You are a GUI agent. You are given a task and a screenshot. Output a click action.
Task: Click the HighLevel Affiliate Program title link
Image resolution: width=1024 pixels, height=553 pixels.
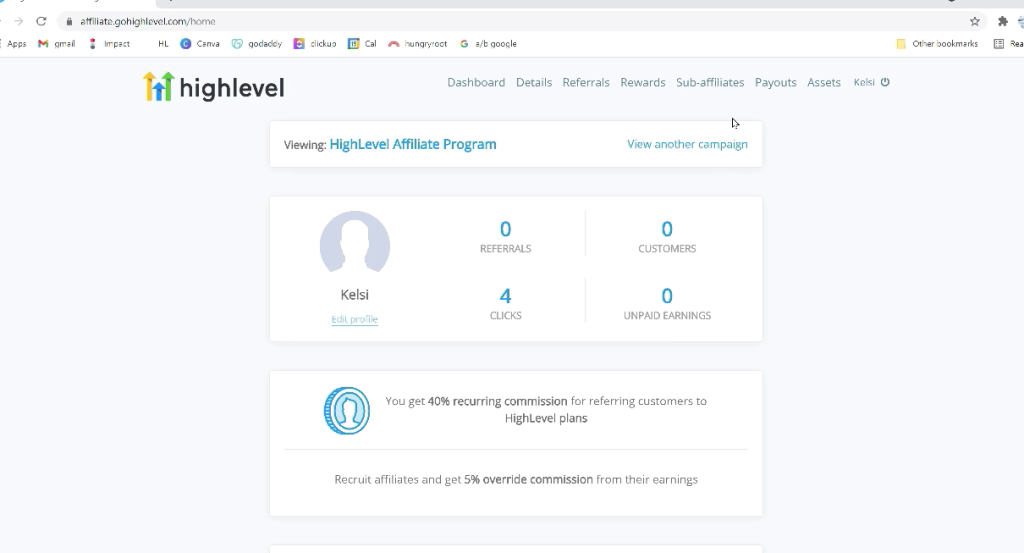point(412,144)
